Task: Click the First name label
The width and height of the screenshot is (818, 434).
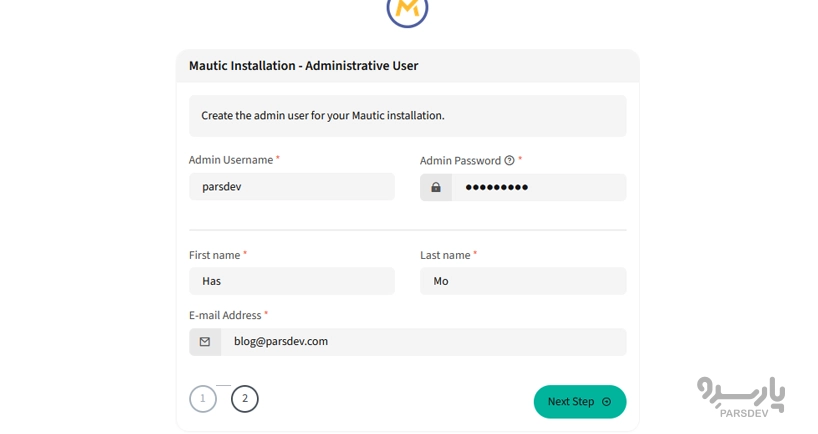Action: click(x=214, y=255)
